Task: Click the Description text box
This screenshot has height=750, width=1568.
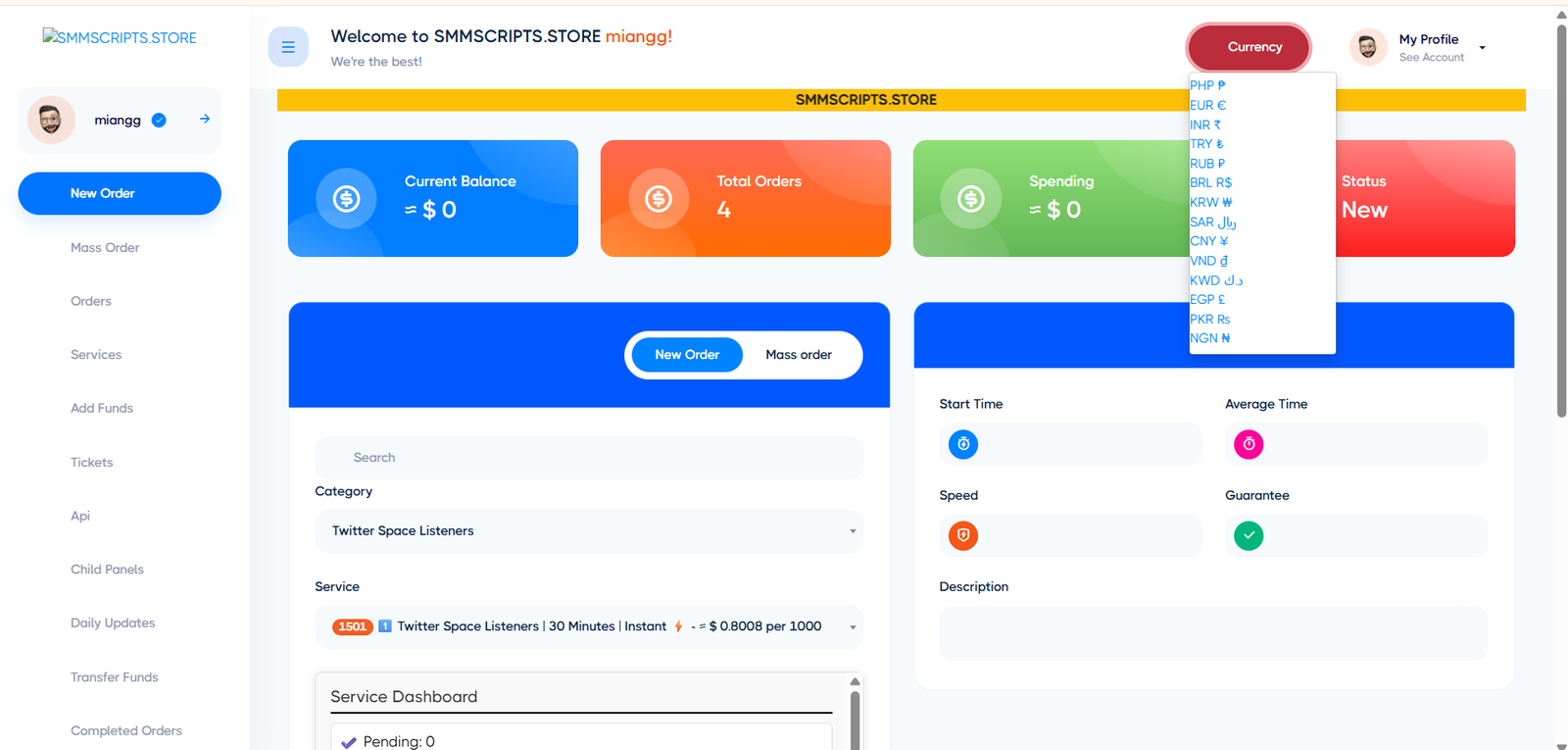Action: [1213, 633]
